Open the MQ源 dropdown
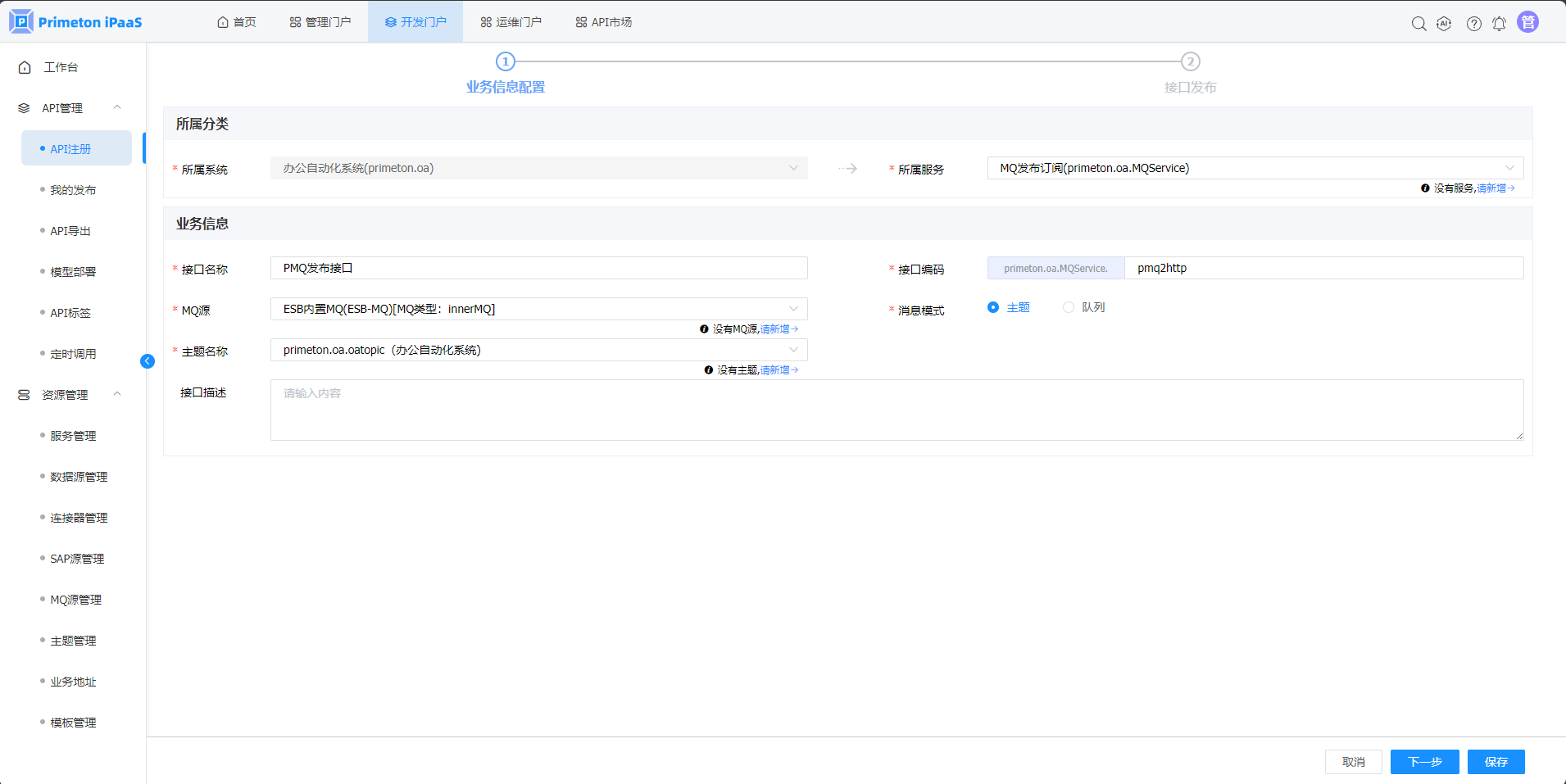Image resolution: width=1566 pixels, height=784 pixels. [538, 309]
